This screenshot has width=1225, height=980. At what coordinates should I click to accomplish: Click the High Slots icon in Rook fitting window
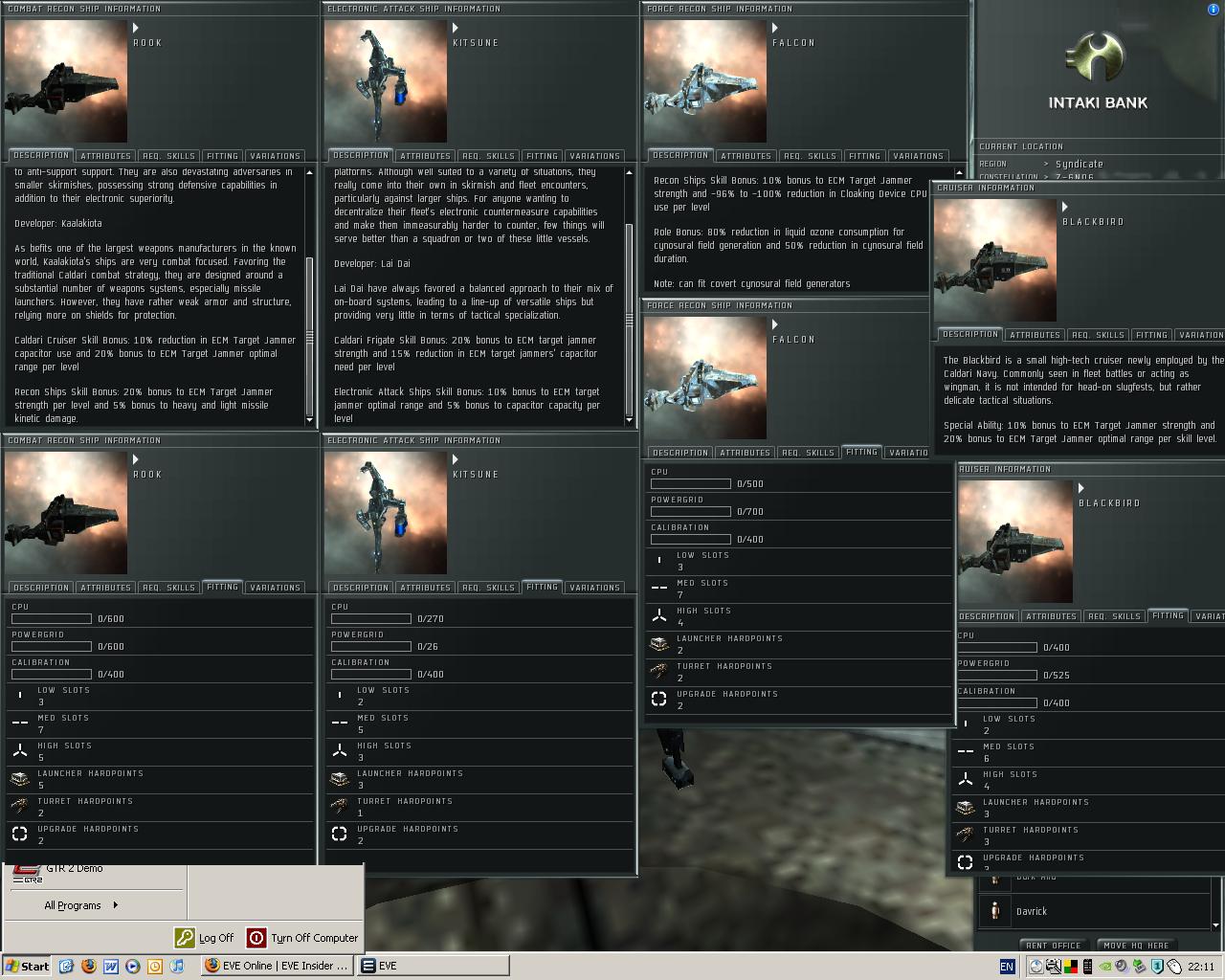click(20, 751)
